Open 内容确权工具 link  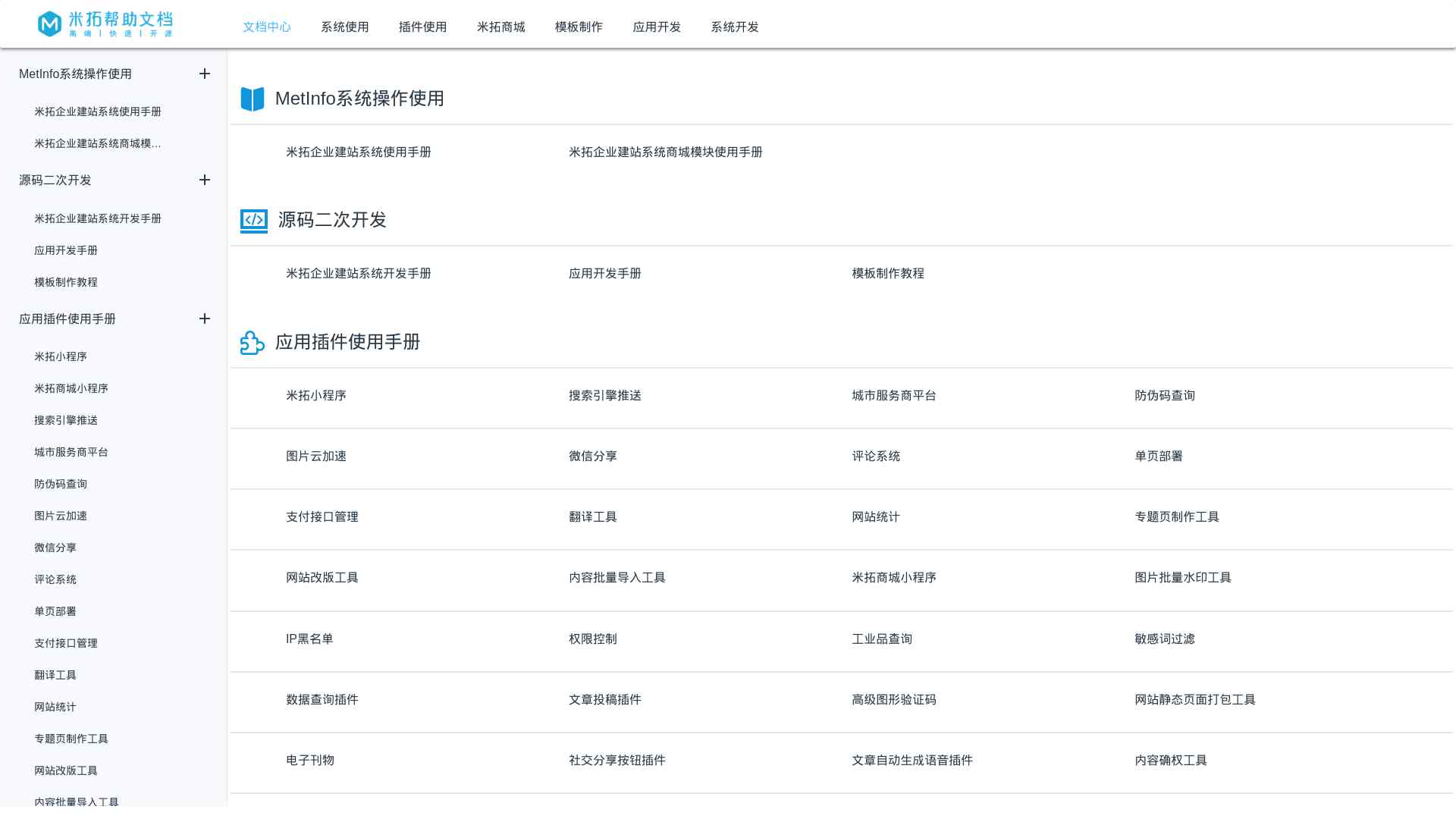click(1171, 761)
